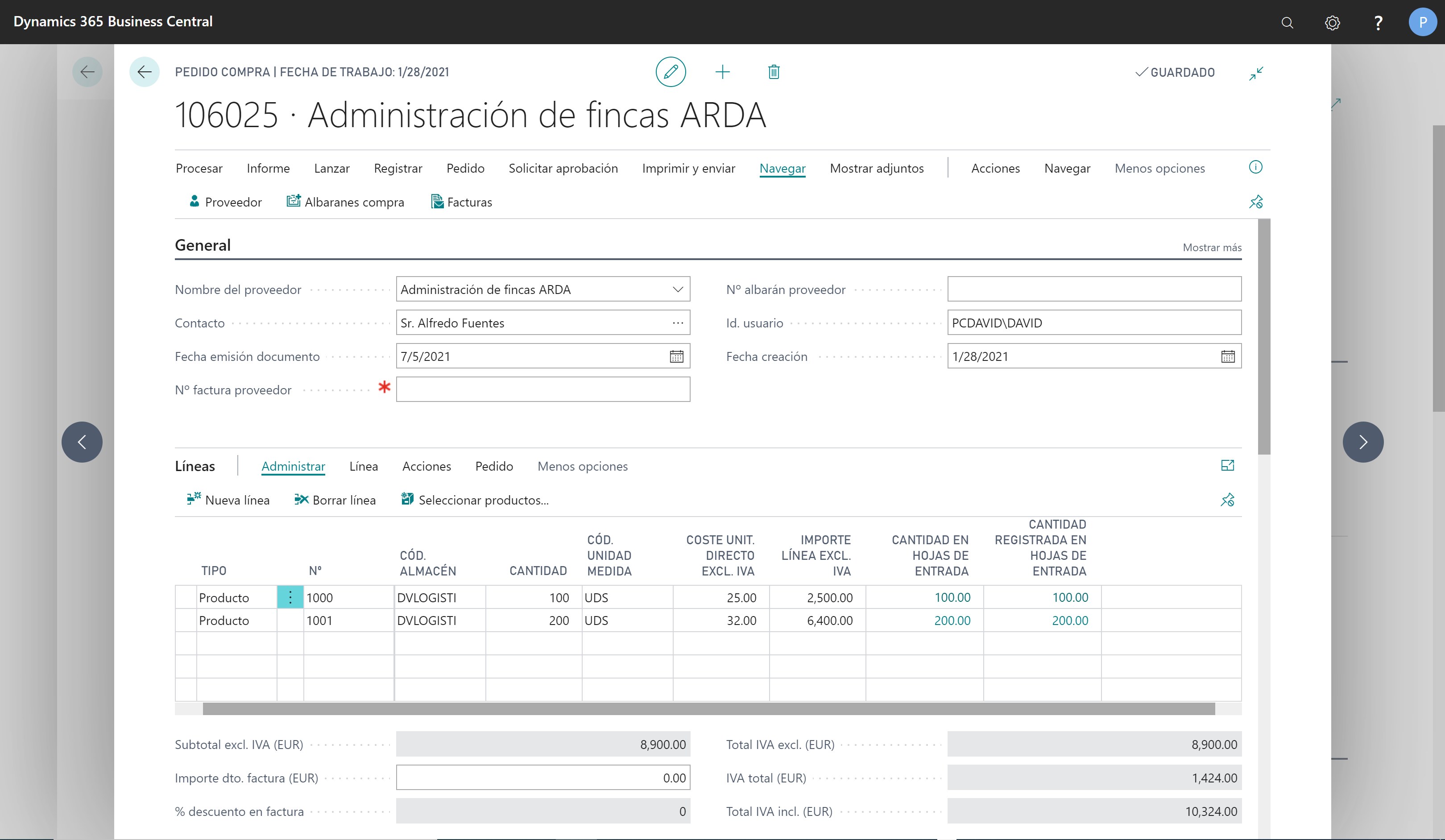
Task: Select the 2,500.00 Importe línea cell
Action: coord(817,597)
